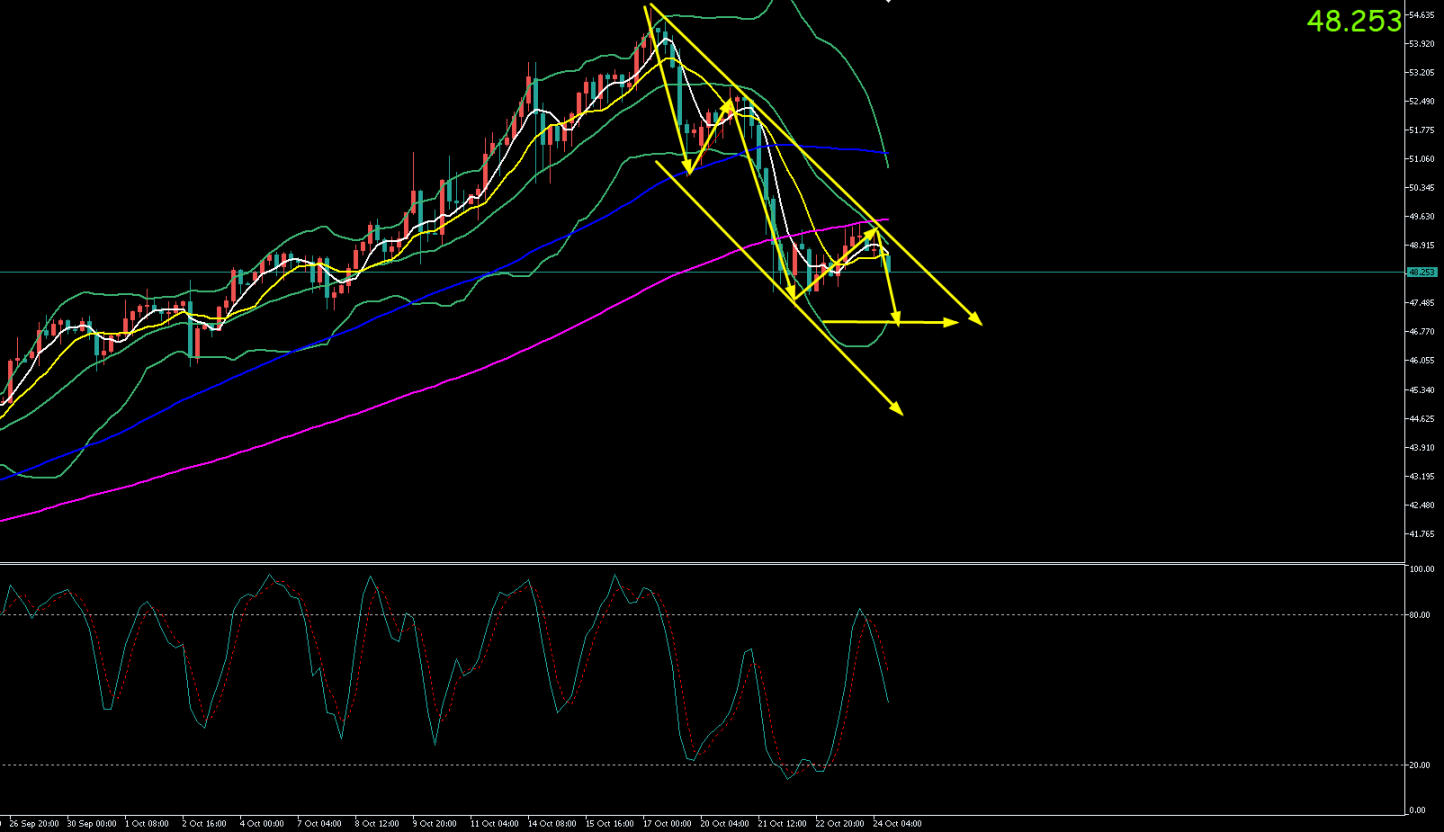This screenshot has width=1444, height=832.
Task: Select the 7 Oct 04:00 time label
Action: 320,824
